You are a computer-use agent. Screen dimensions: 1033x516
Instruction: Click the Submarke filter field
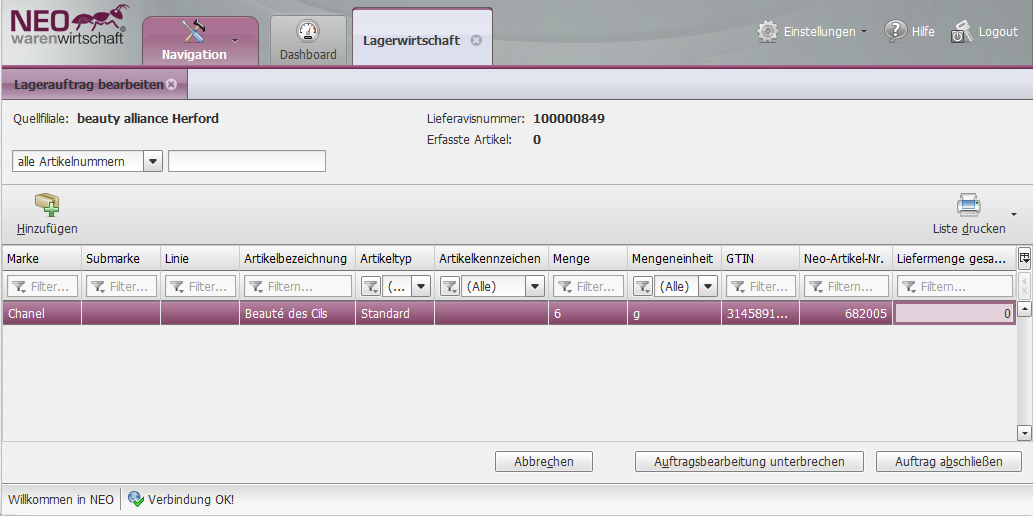click(121, 286)
